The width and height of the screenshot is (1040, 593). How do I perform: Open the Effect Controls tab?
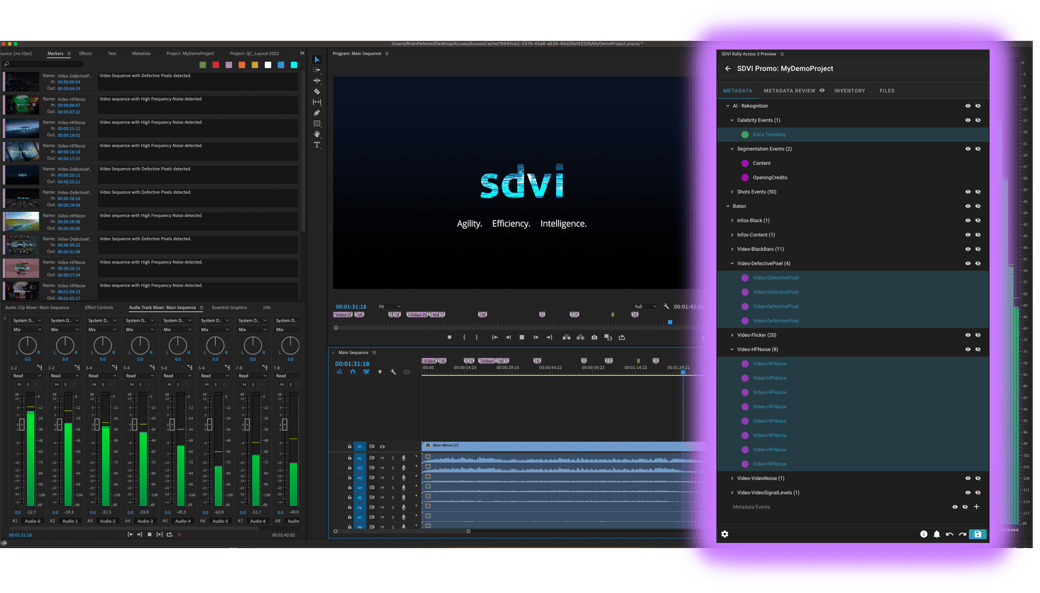99,308
